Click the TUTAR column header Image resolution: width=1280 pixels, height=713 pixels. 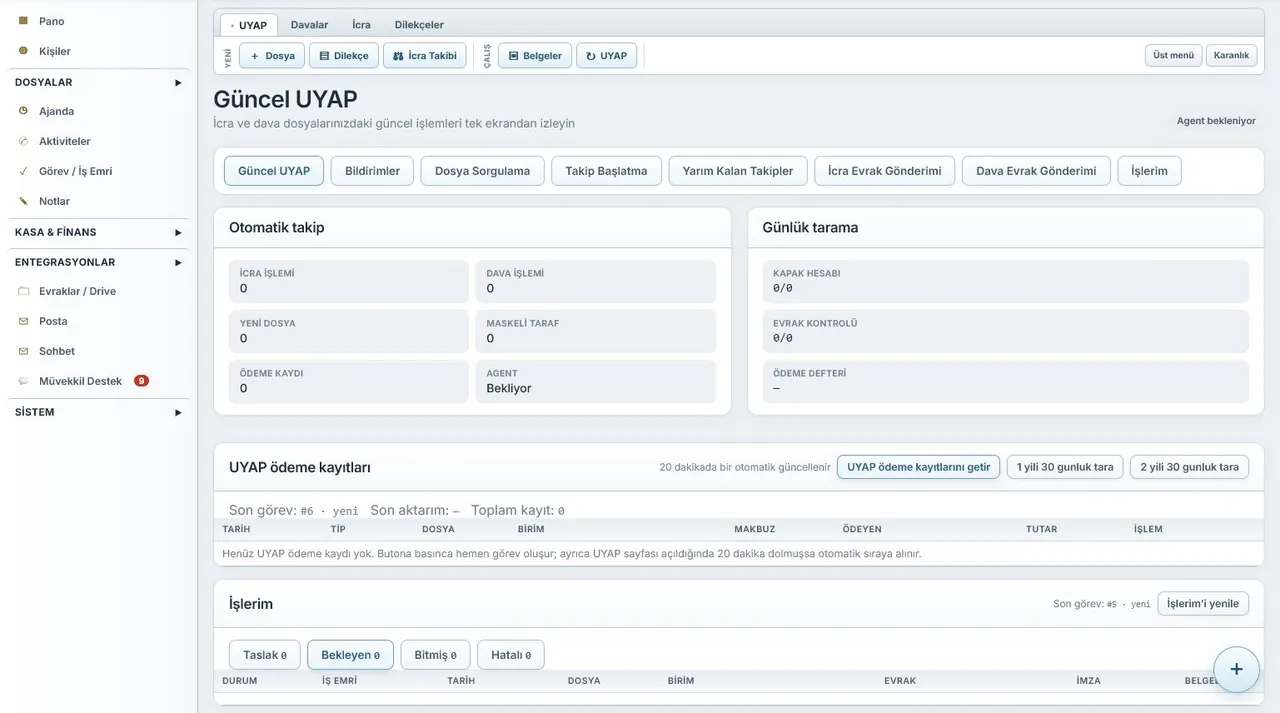[1041, 529]
